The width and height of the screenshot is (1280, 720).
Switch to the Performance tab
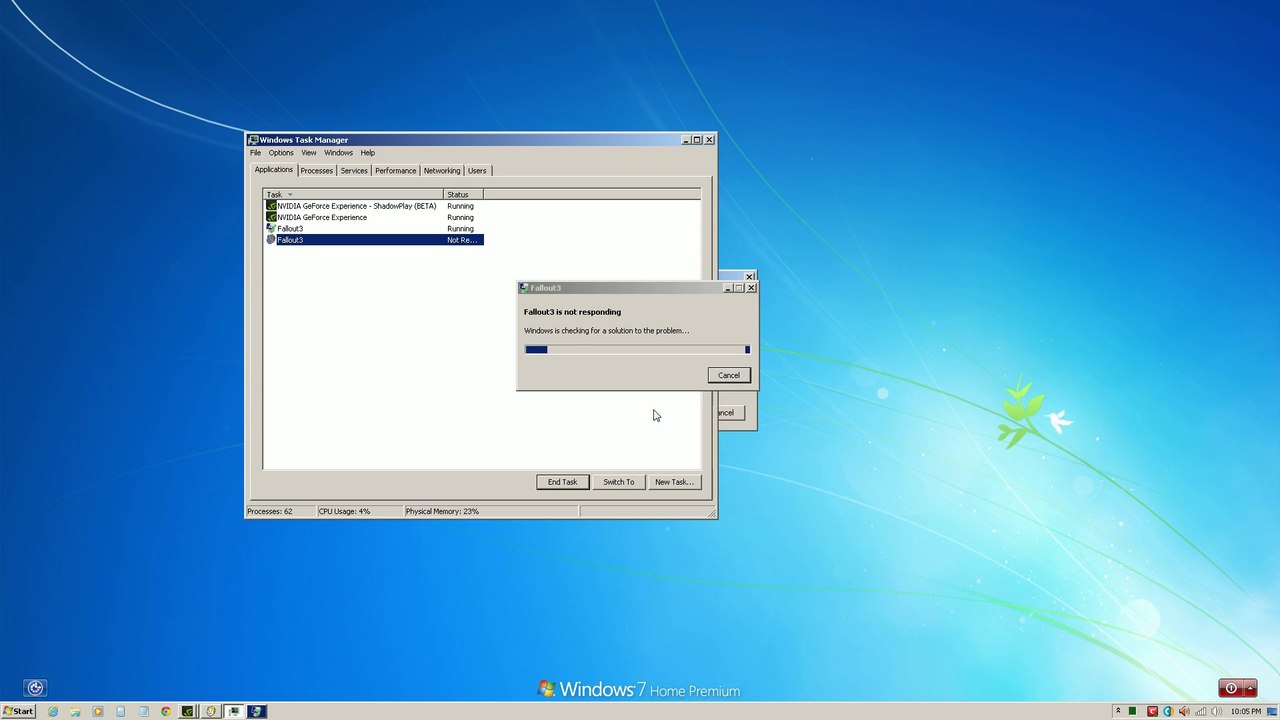tap(395, 170)
